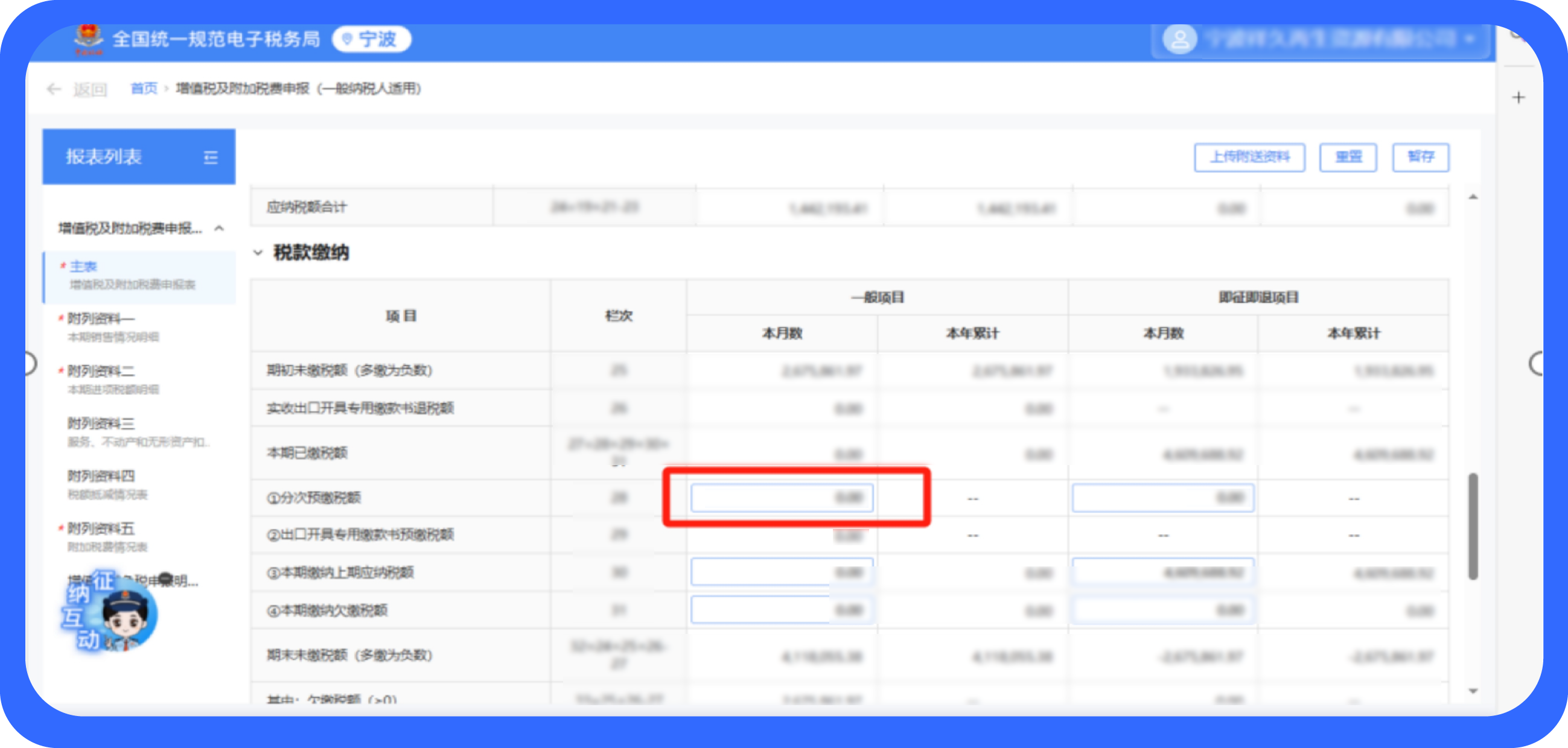Image resolution: width=1568 pixels, height=748 pixels.
Task: Collapse 增值税及附加税费申报 tree group
Action: [x=220, y=229]
